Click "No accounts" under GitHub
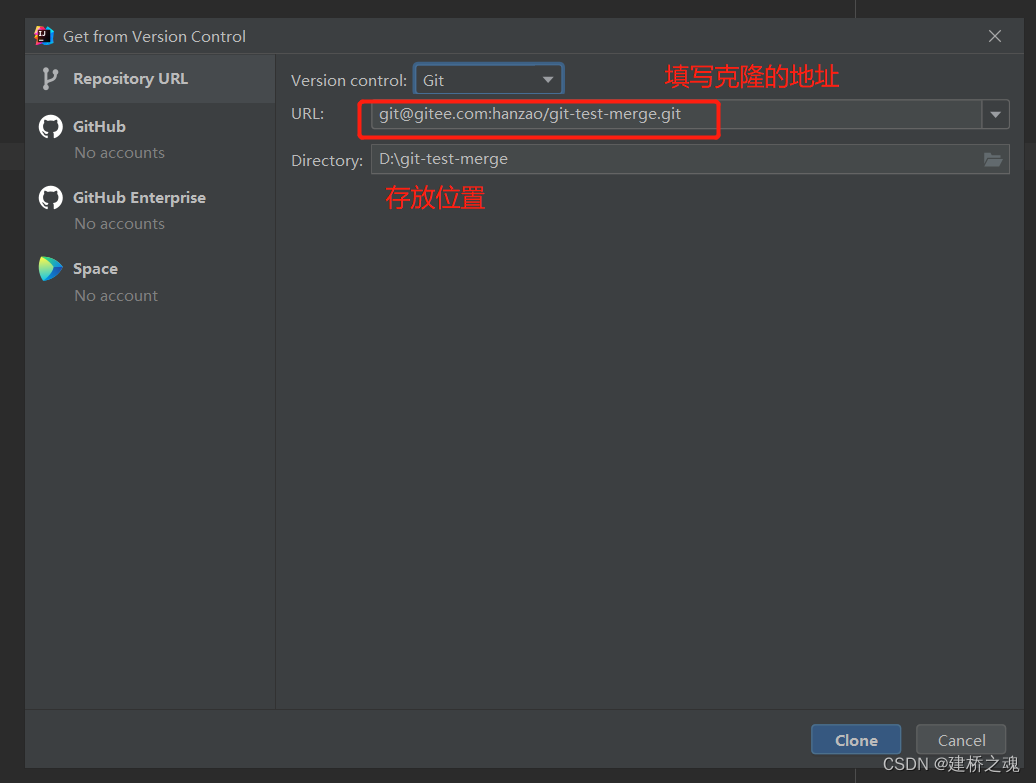The image size is (1036, 783). point(120,153)
